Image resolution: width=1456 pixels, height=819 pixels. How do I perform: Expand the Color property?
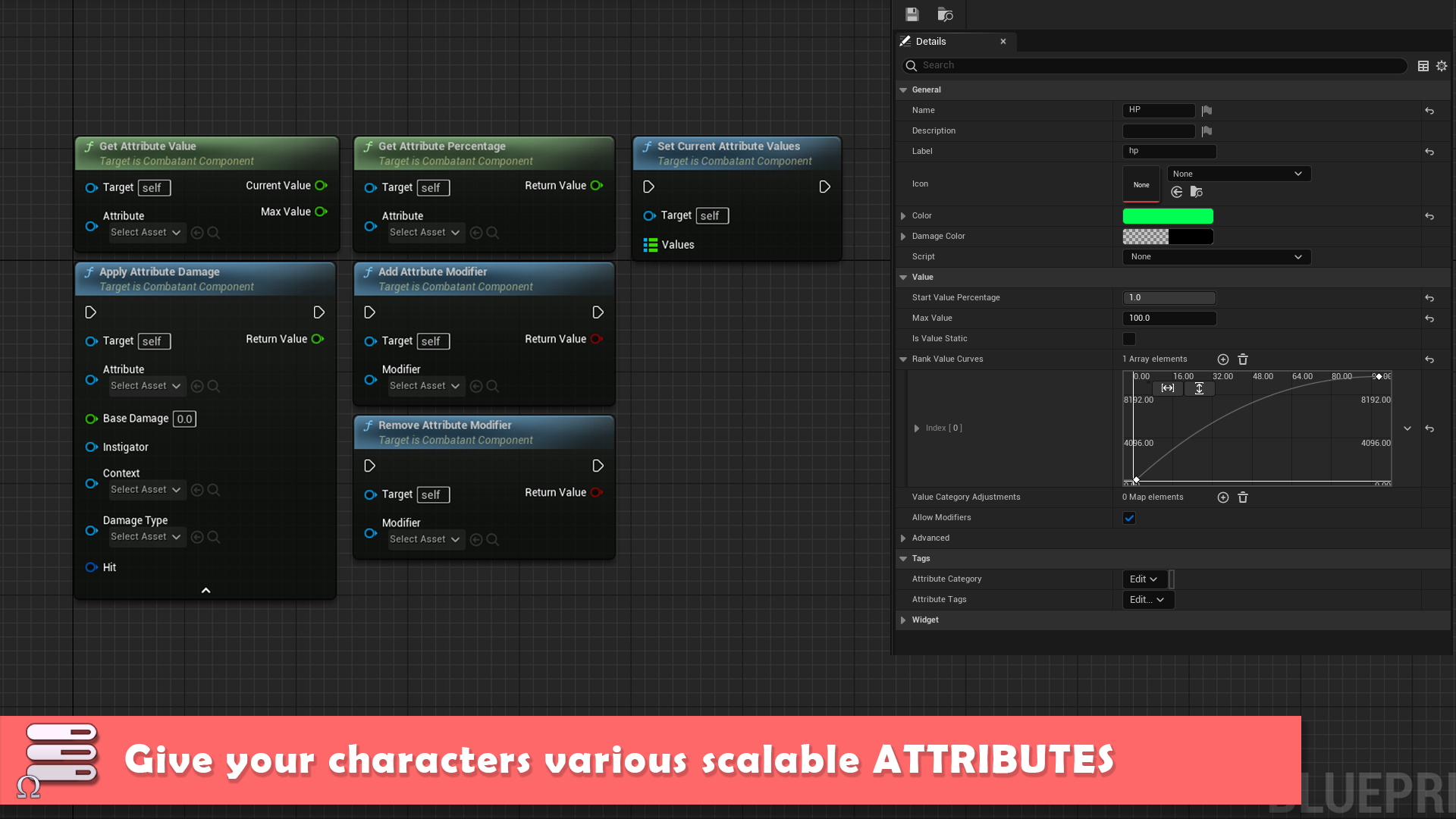click(903, 216)
